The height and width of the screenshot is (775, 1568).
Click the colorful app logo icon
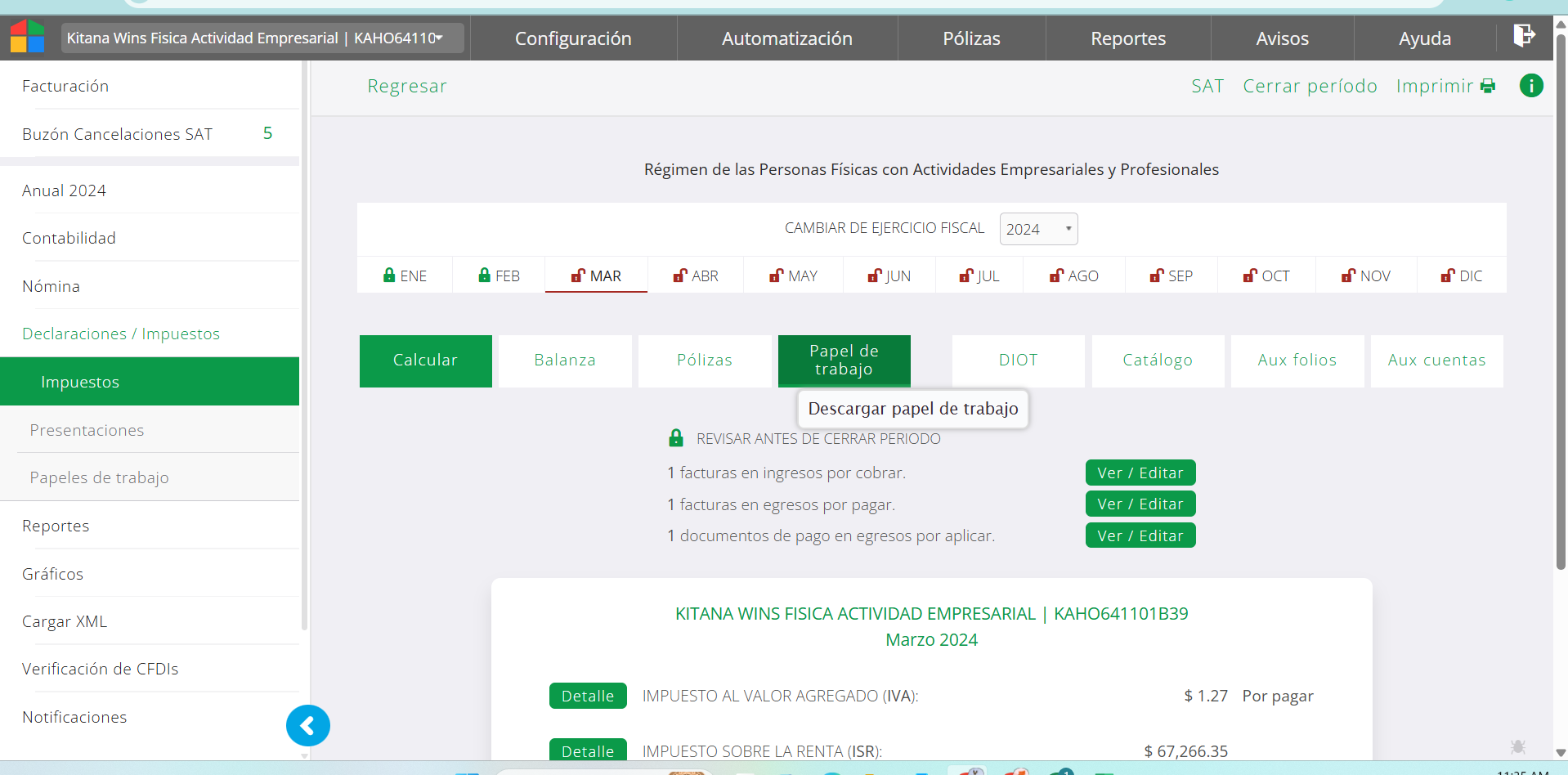click(x=27, y=37)
